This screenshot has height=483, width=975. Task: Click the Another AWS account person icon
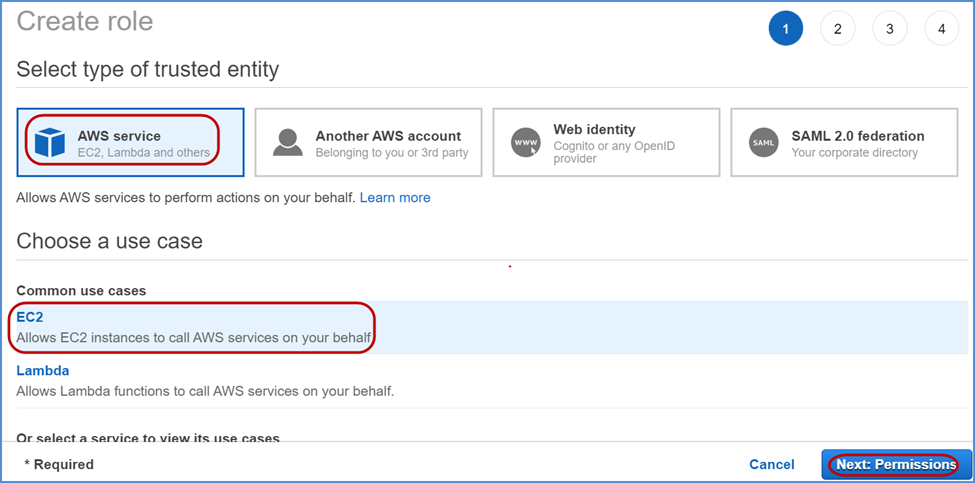[x=288, y=142]
